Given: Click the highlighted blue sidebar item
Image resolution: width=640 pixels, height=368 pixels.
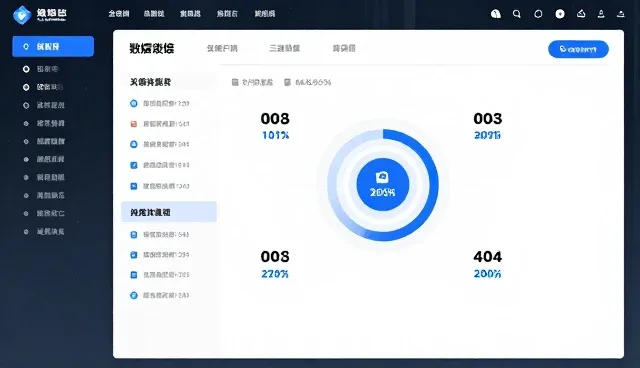Looking at the screenshot, I should click(x=53, y=47).
